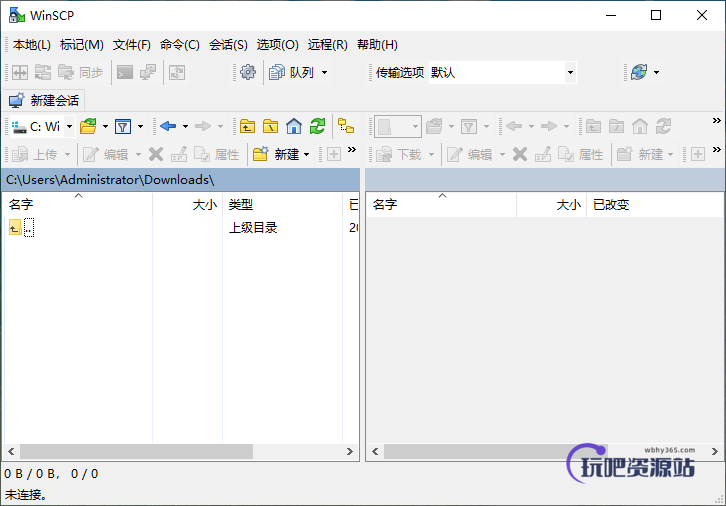Click the local open directory folder icon
This screenshot has height=506, width=726.
[x=88, y=126]
